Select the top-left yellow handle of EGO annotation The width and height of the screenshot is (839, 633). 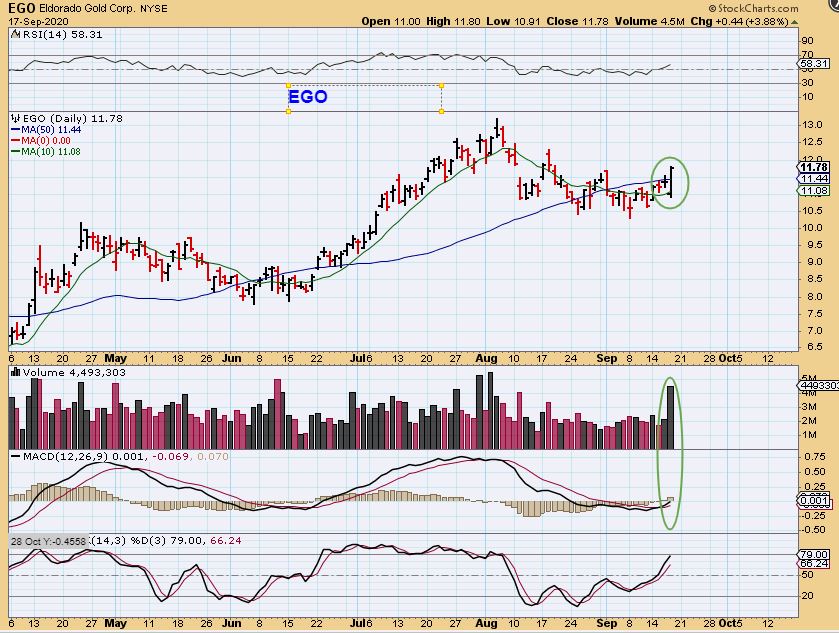[288, 85]
